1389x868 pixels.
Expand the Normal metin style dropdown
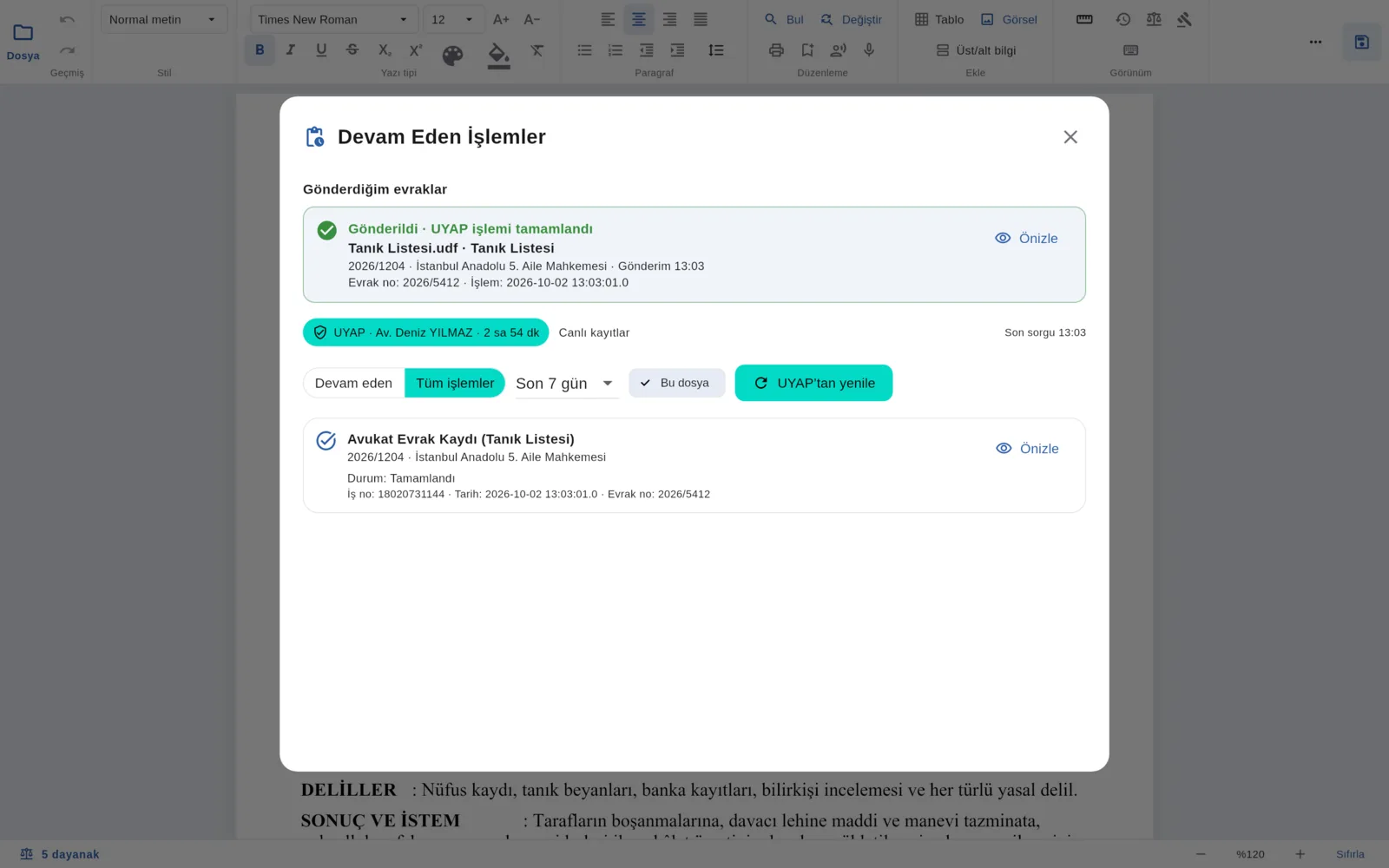[164, 19]
